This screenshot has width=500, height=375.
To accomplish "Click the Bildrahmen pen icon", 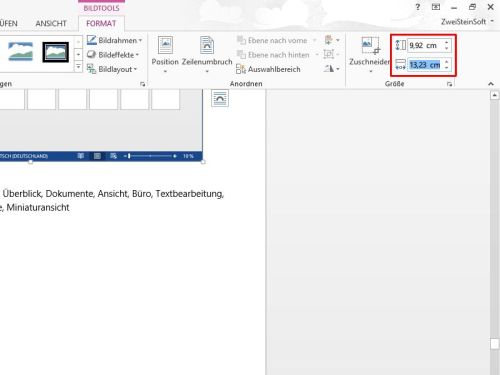I will [91, 40].
